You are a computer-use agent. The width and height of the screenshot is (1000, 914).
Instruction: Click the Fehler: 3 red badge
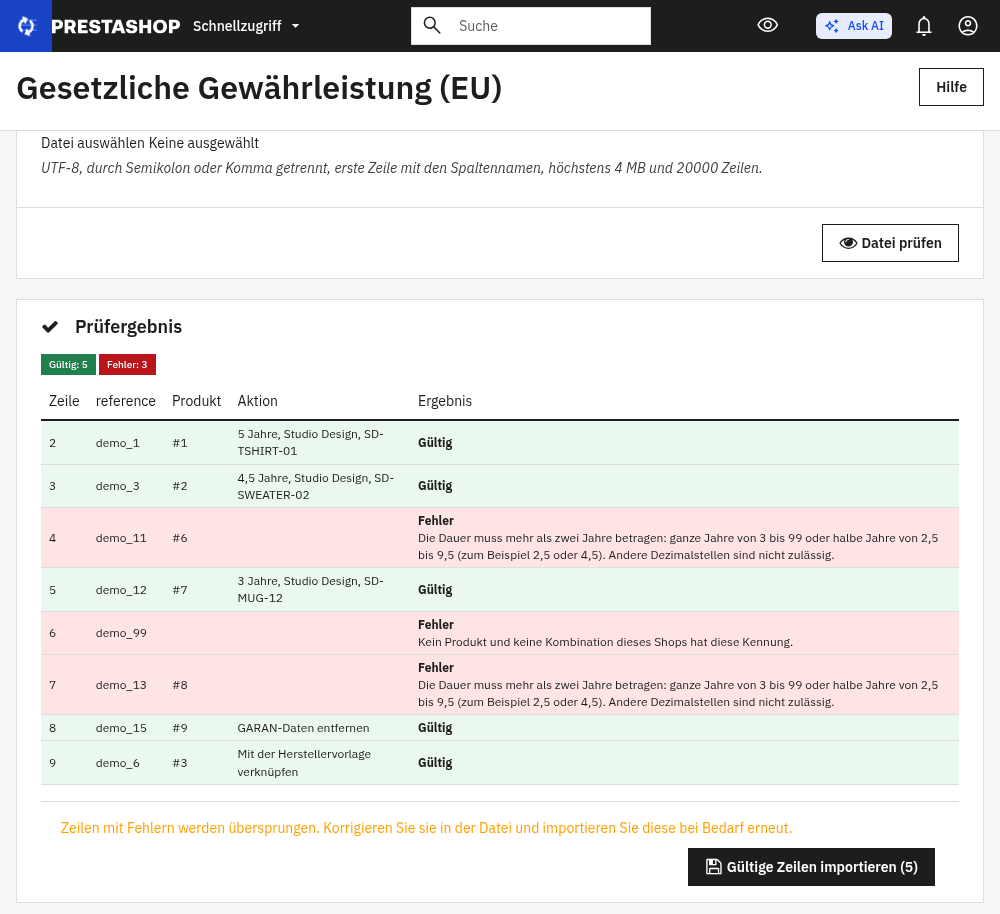[x=127, y=365]
